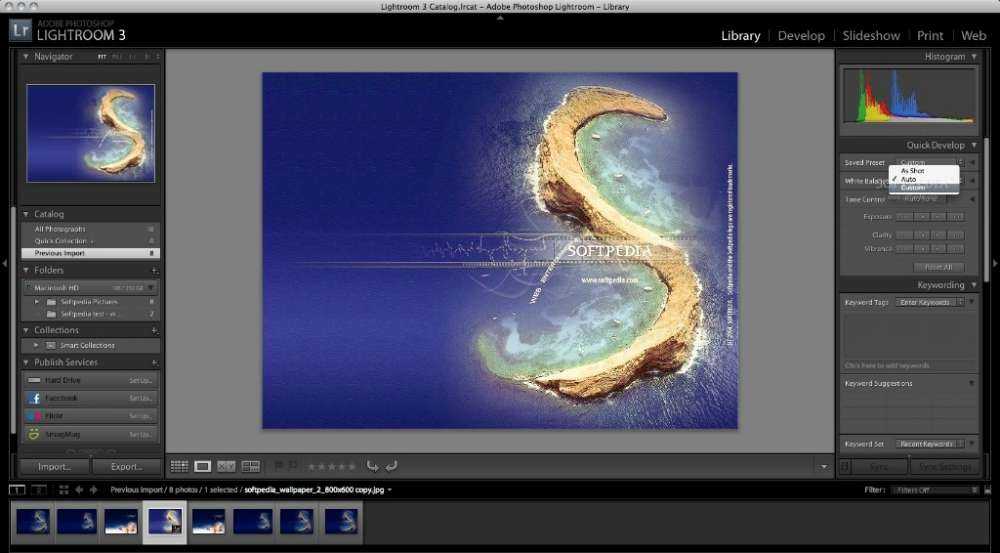1000x553 pixels.
Task: Switch to the Slideshow module
Action: pyautogui.click(x=871, y=36)
